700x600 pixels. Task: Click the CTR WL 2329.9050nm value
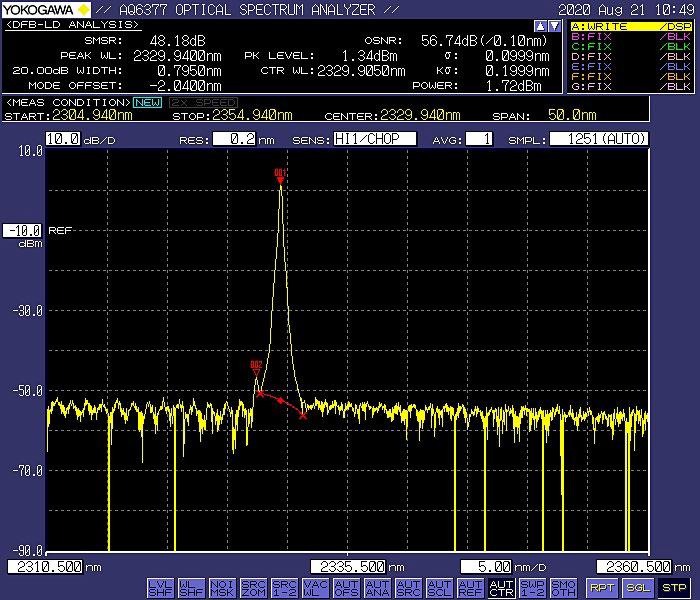pos(361,71)
